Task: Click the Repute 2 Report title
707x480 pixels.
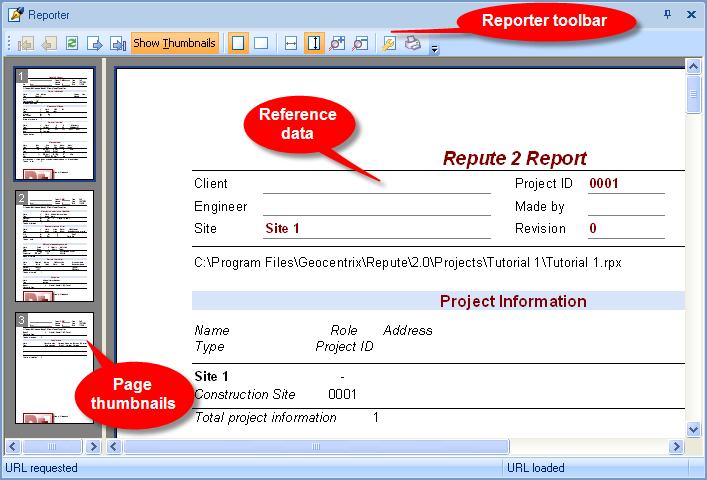Action: 514,158
